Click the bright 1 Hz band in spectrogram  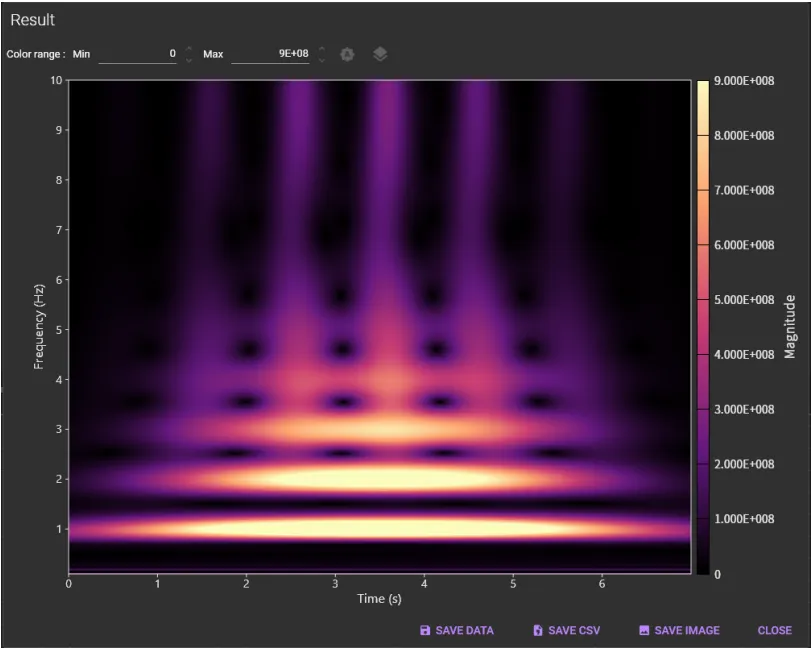click(x=380, y=527)
